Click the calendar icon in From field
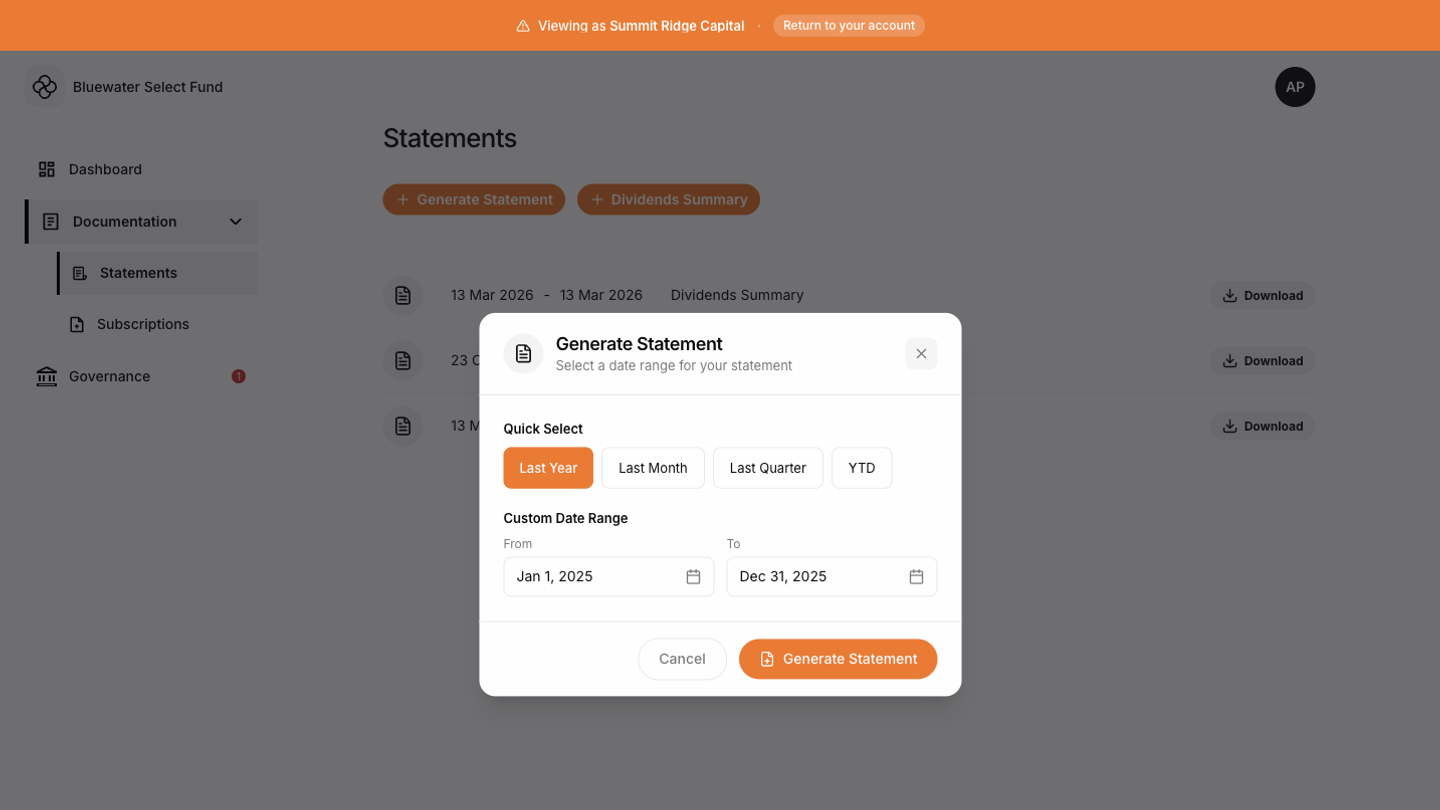 click(693, 577)
